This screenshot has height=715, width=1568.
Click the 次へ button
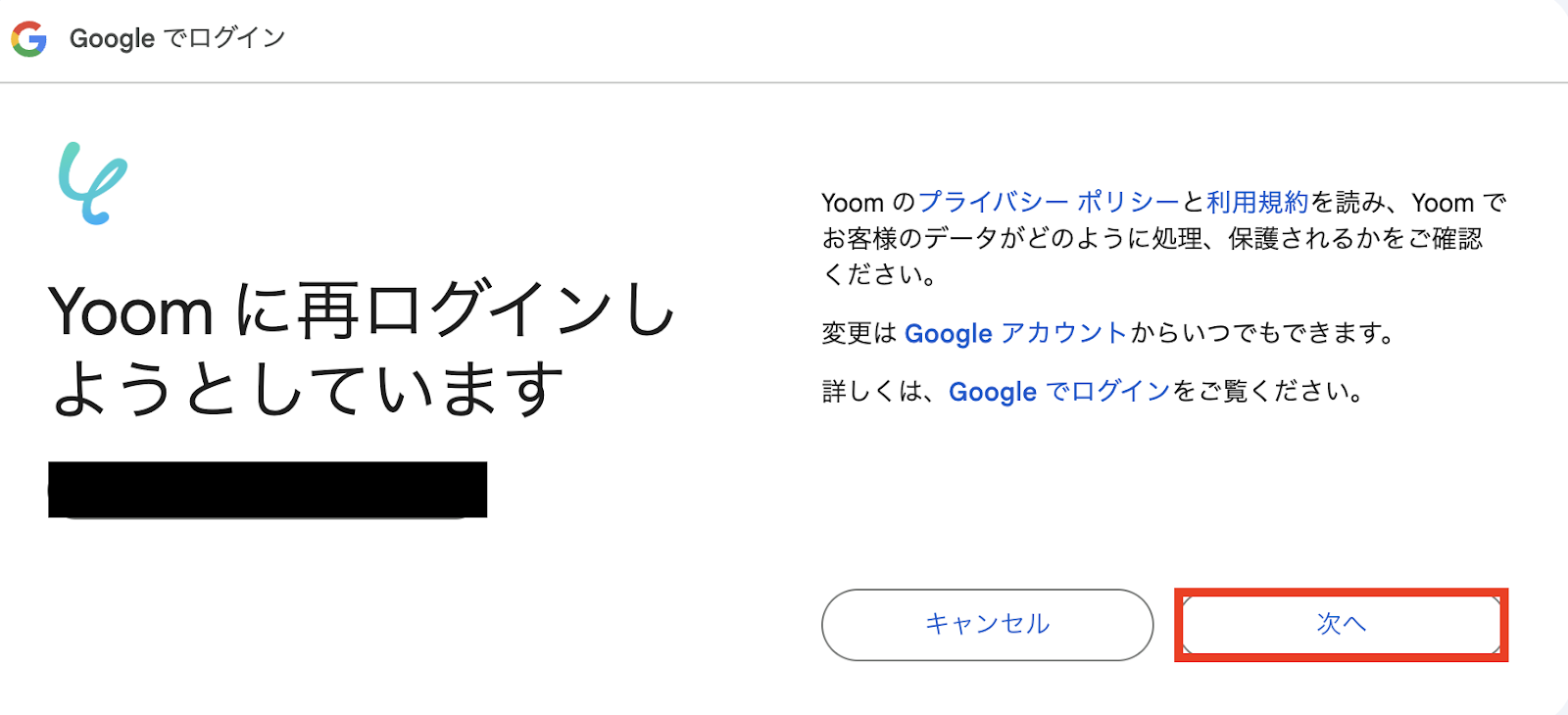pos(1341,625)
